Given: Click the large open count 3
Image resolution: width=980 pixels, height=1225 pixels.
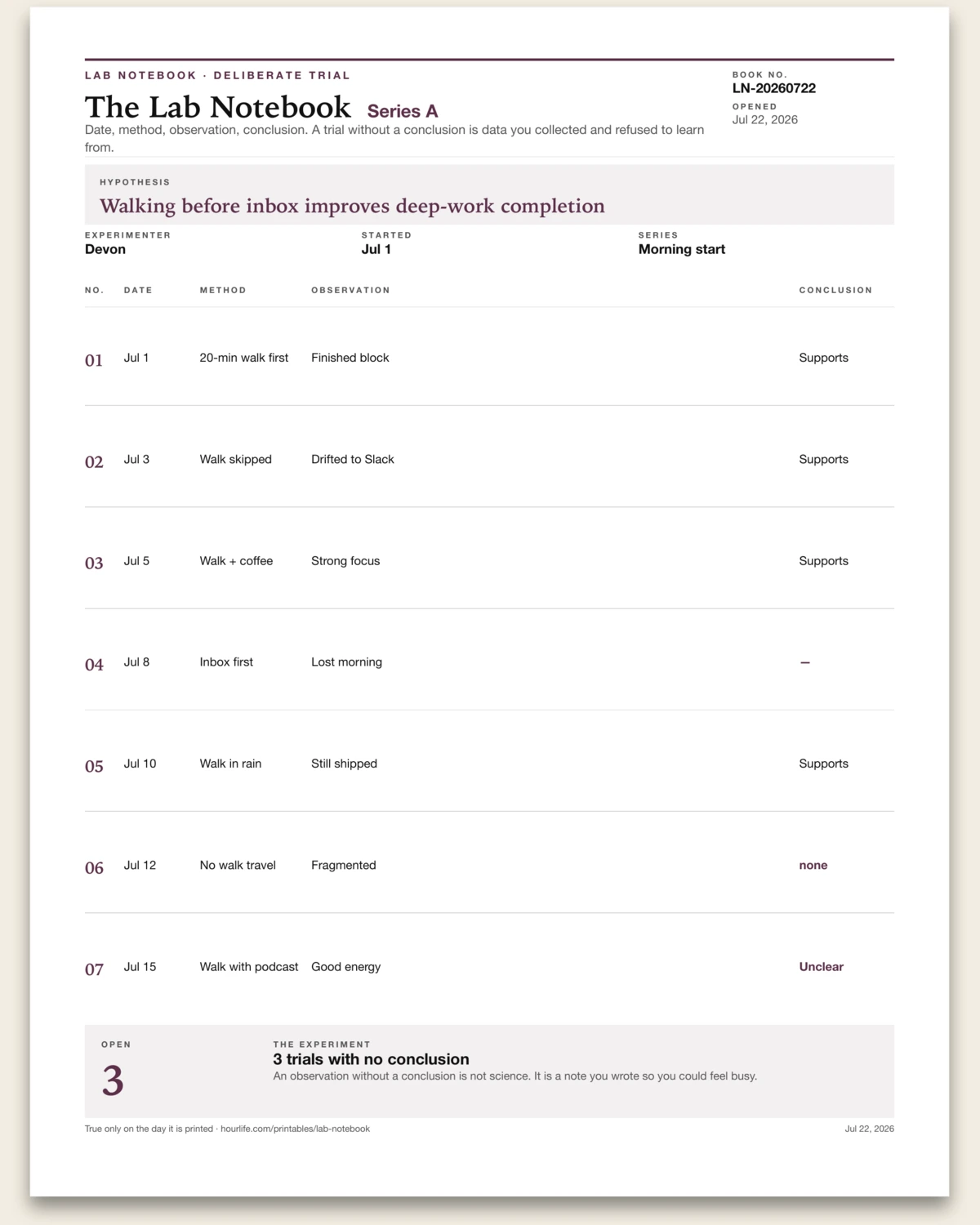Looking at the screenshot, I should point(113,1080).
